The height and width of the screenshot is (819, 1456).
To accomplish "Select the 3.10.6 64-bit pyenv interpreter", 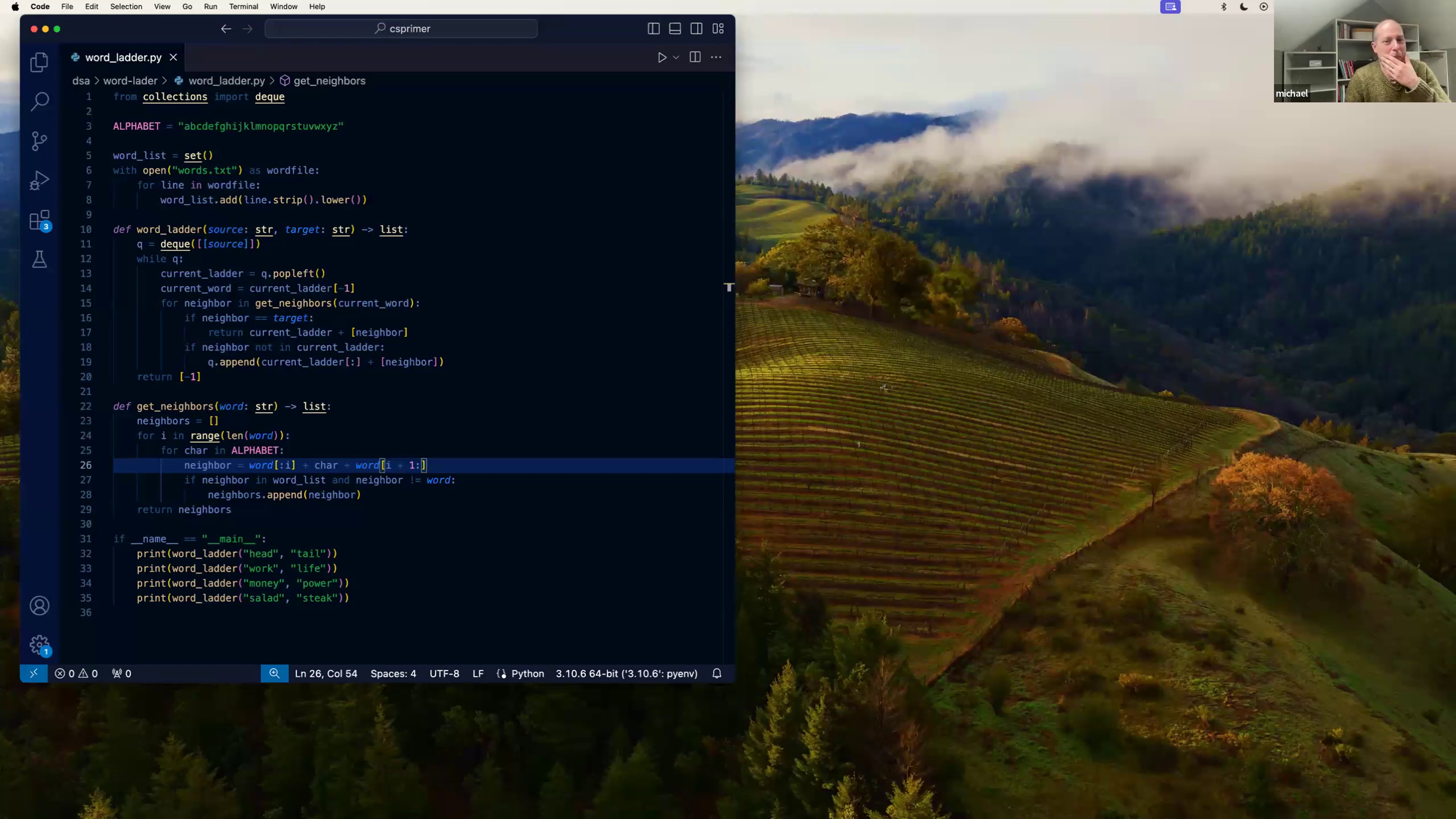I will point(627,674).
